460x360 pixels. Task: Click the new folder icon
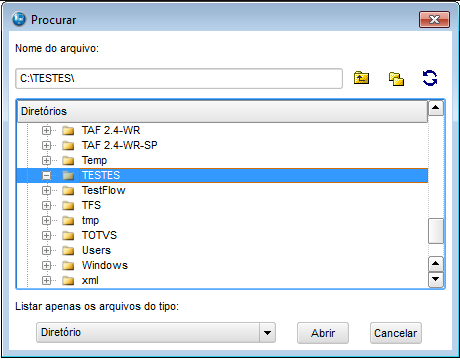396,79
